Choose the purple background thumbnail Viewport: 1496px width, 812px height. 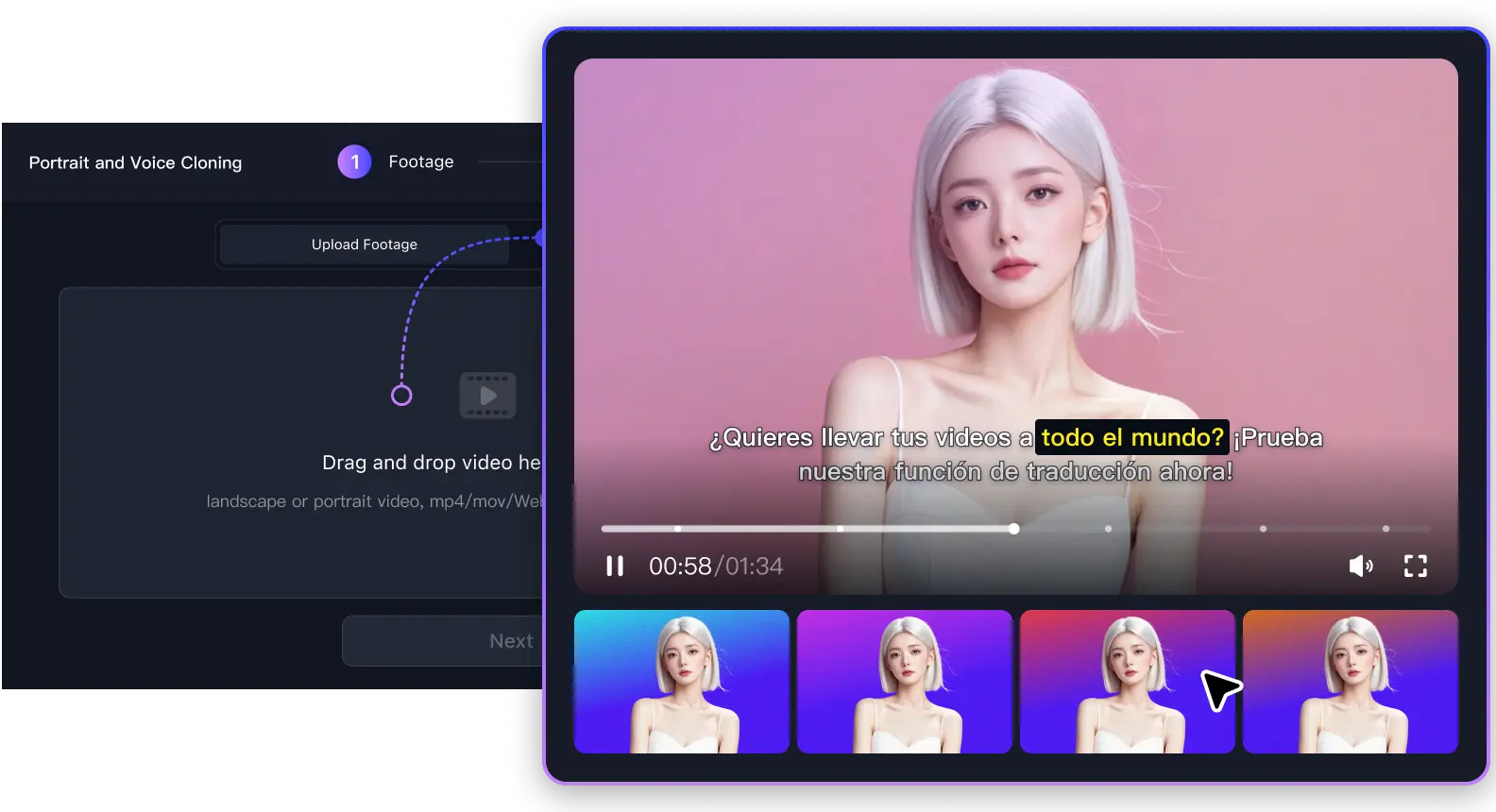pos(904,682)
